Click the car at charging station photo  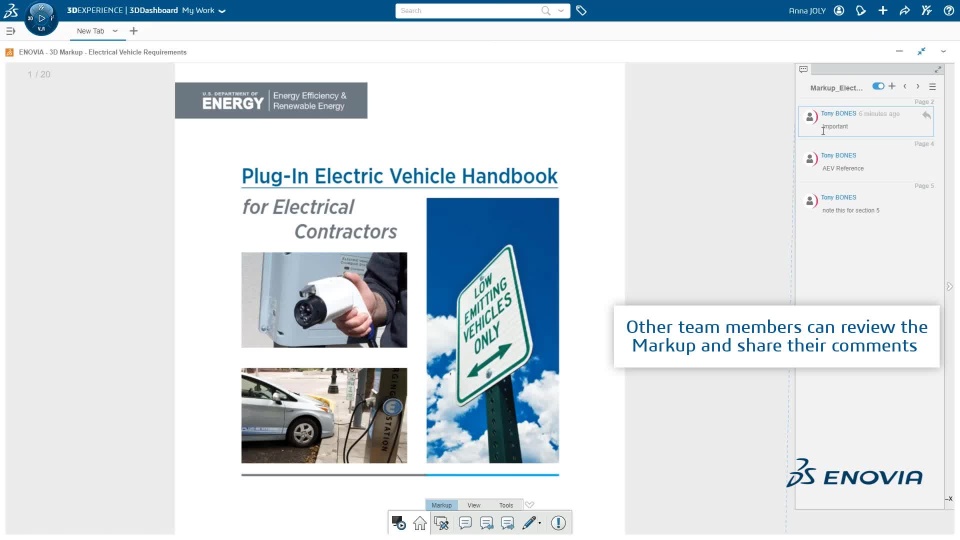(x=324, y=415)
